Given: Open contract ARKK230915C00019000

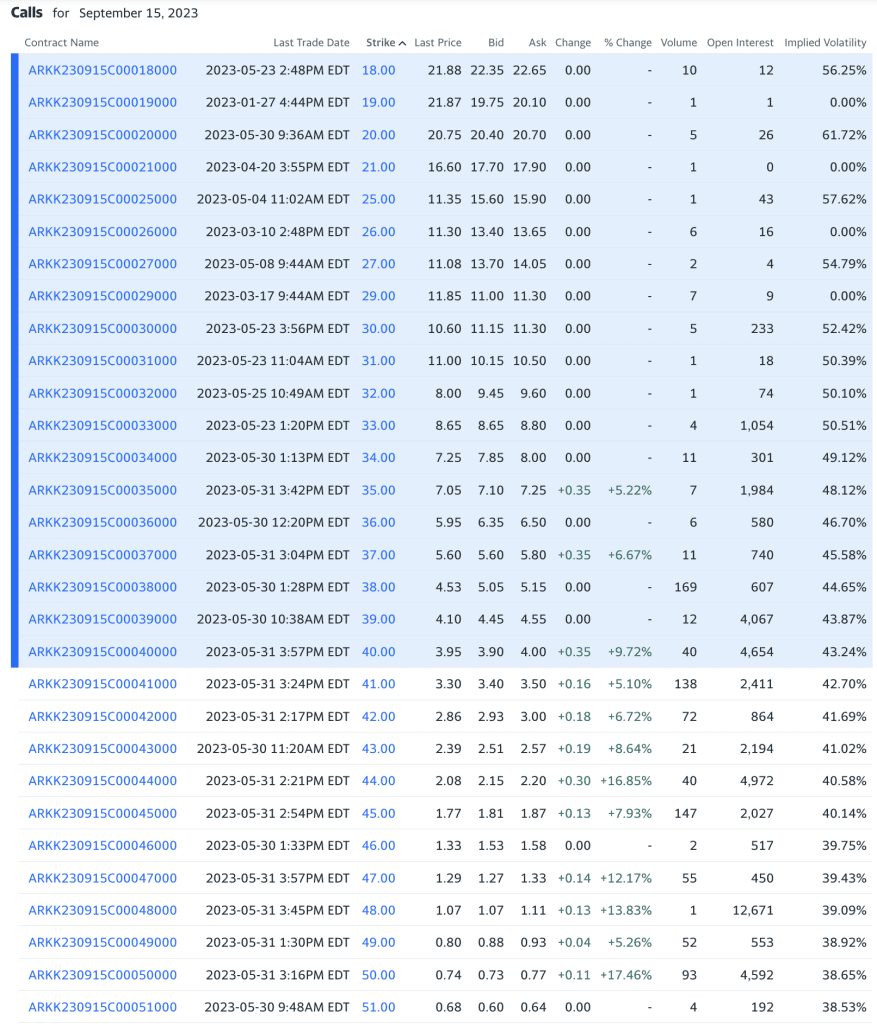Looking at the screenshot, I should (x=103, y=103).
